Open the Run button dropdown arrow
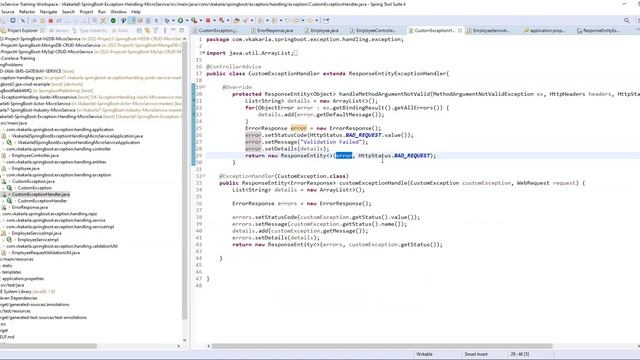The height and width of the screenshot is (360, 640). pos(187,20)
